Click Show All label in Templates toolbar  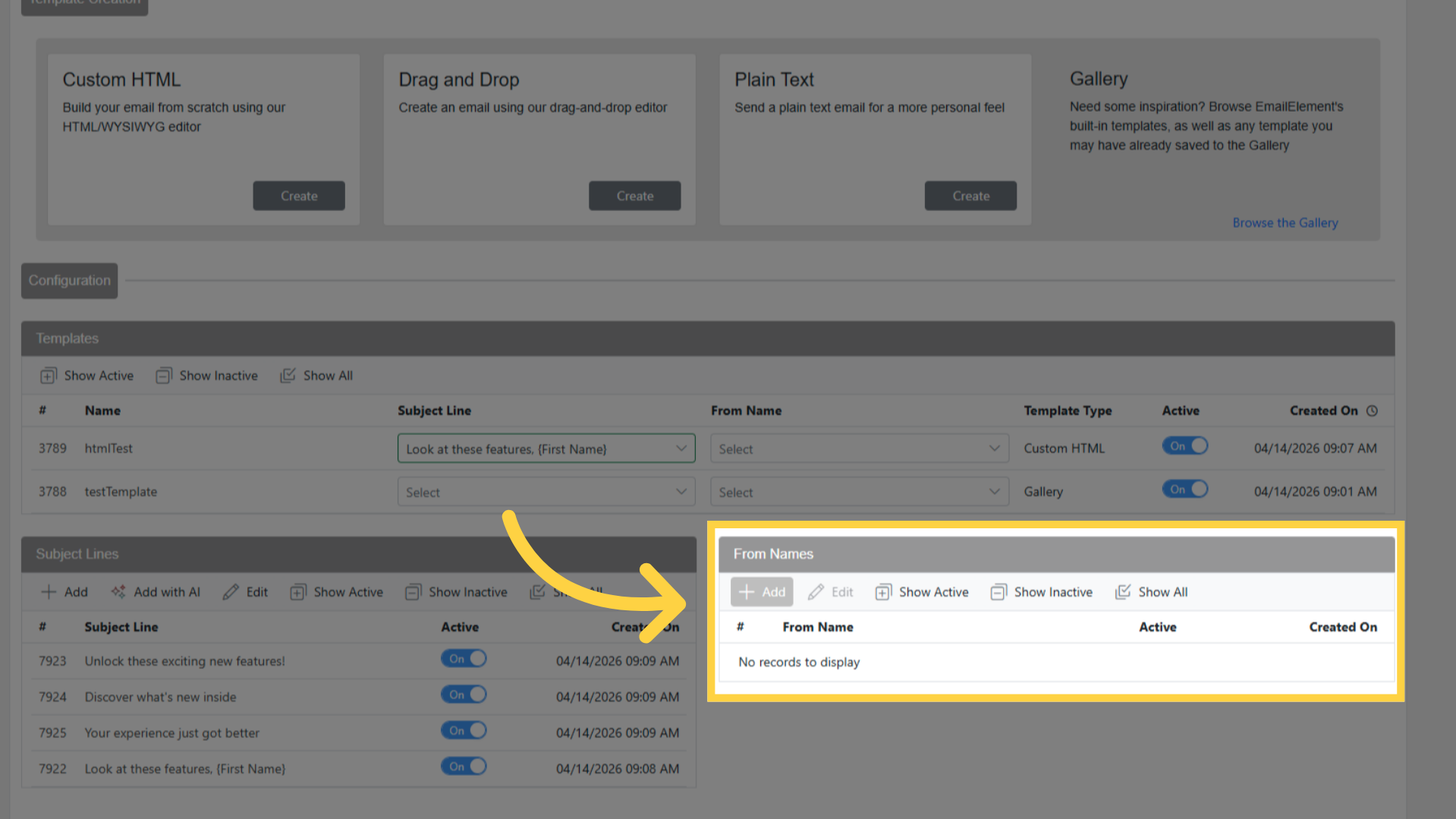click(328, 376)
